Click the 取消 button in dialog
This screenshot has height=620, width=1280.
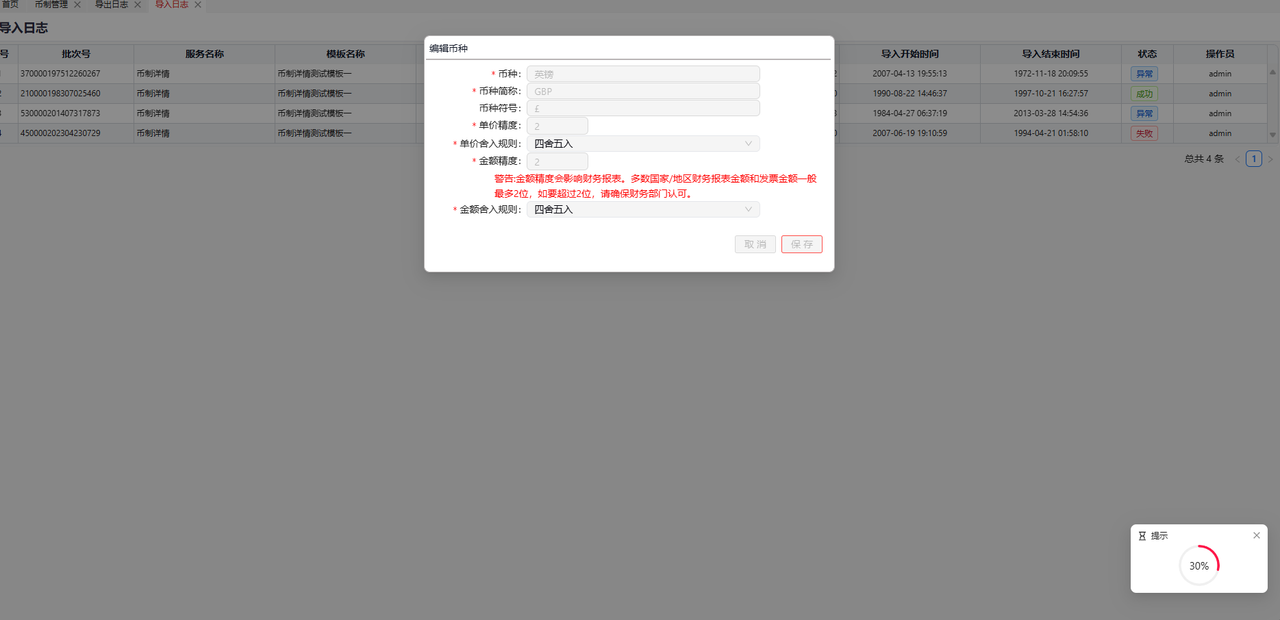(x=755, y=244)
